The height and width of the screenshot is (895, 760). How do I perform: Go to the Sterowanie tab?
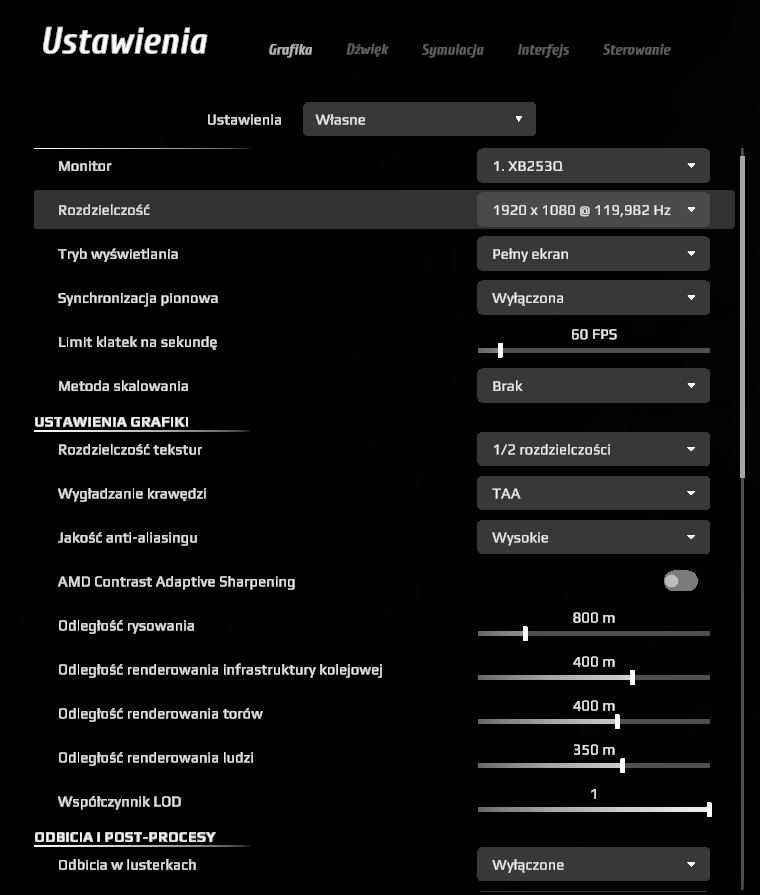[x=636, y=50]
